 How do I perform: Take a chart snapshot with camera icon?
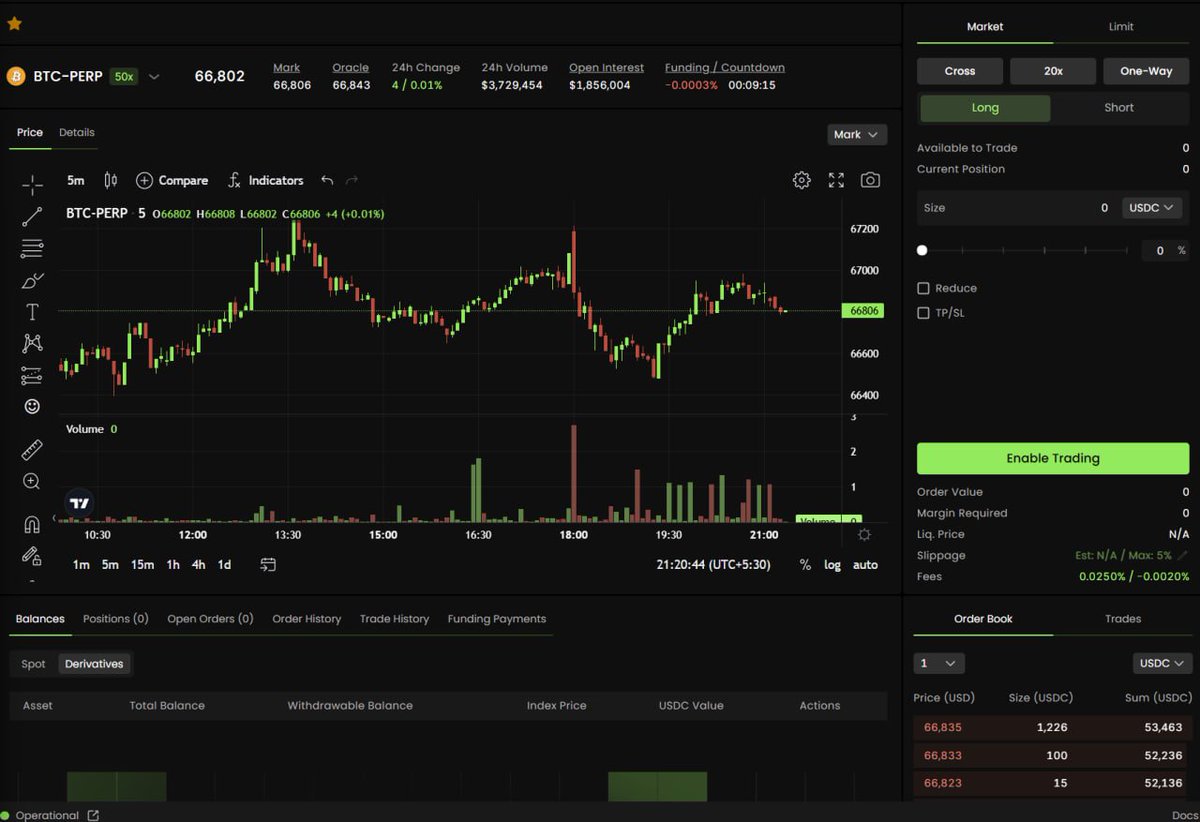point(870,180)
